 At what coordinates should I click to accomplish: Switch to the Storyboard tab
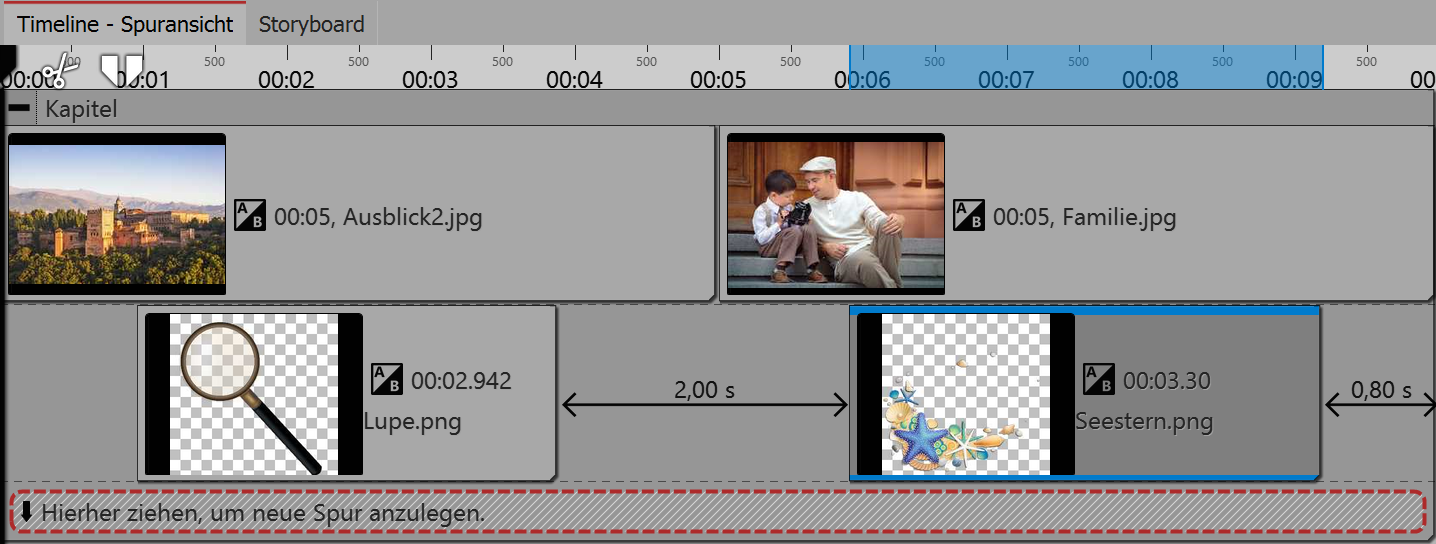coord(311,24)
